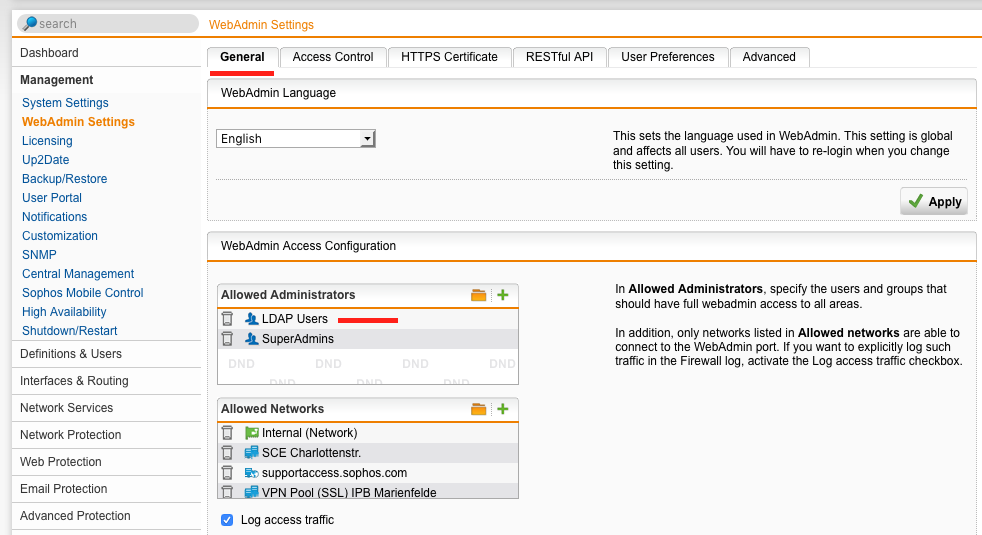Open Backup/Restore in Management menu
Image resolution: width=982 pixels, height=535 pixels.
click(64, 179)
